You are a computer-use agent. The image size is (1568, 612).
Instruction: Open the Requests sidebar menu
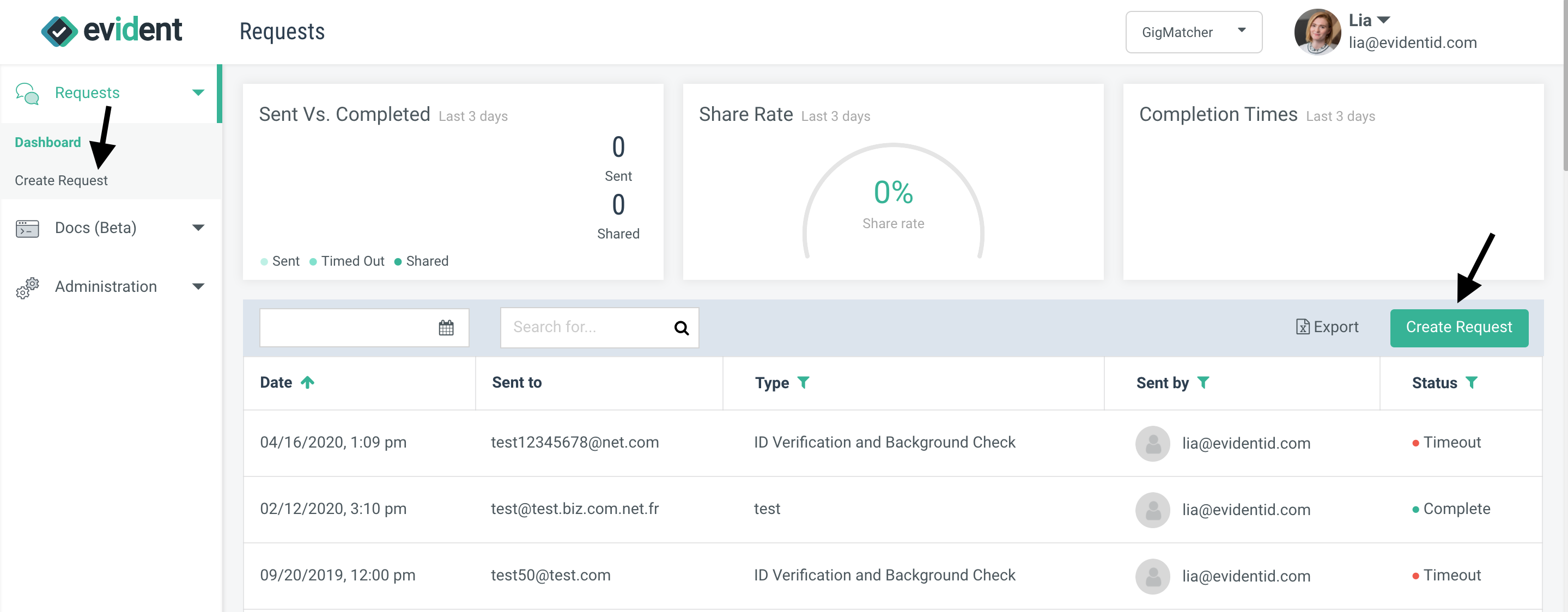110,93
